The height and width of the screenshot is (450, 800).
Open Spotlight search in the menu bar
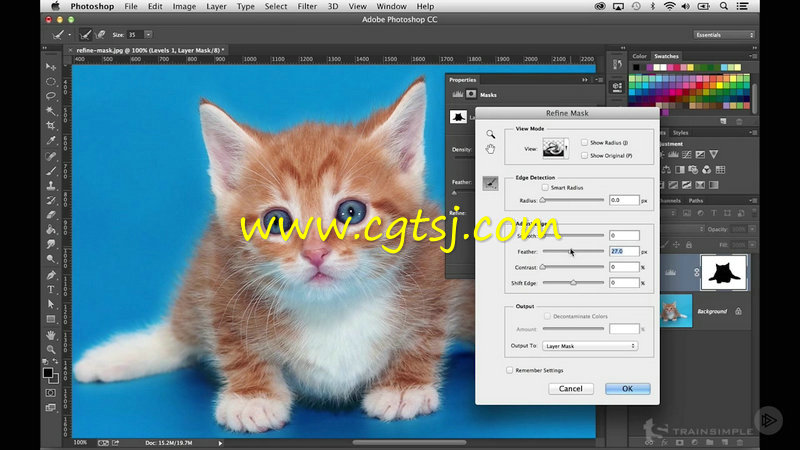pyautogui.click(x=723, y=7)
